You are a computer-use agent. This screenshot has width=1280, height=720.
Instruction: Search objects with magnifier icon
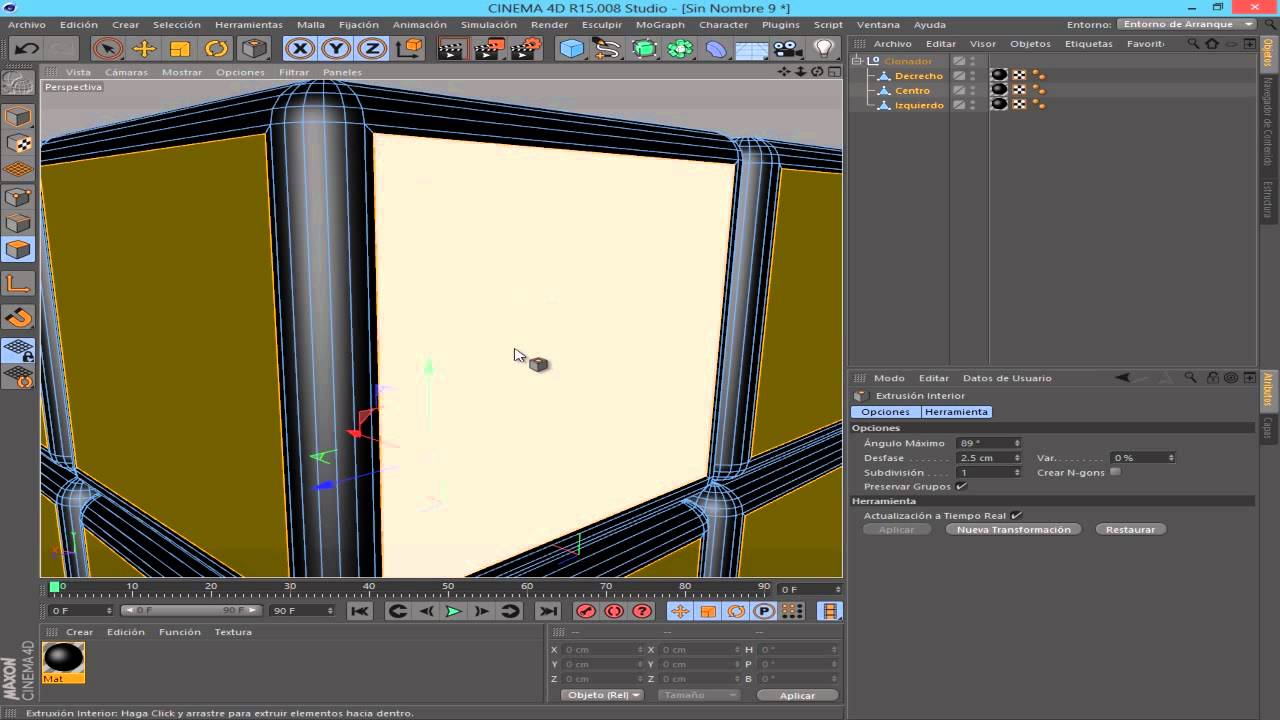(1193, 44)
